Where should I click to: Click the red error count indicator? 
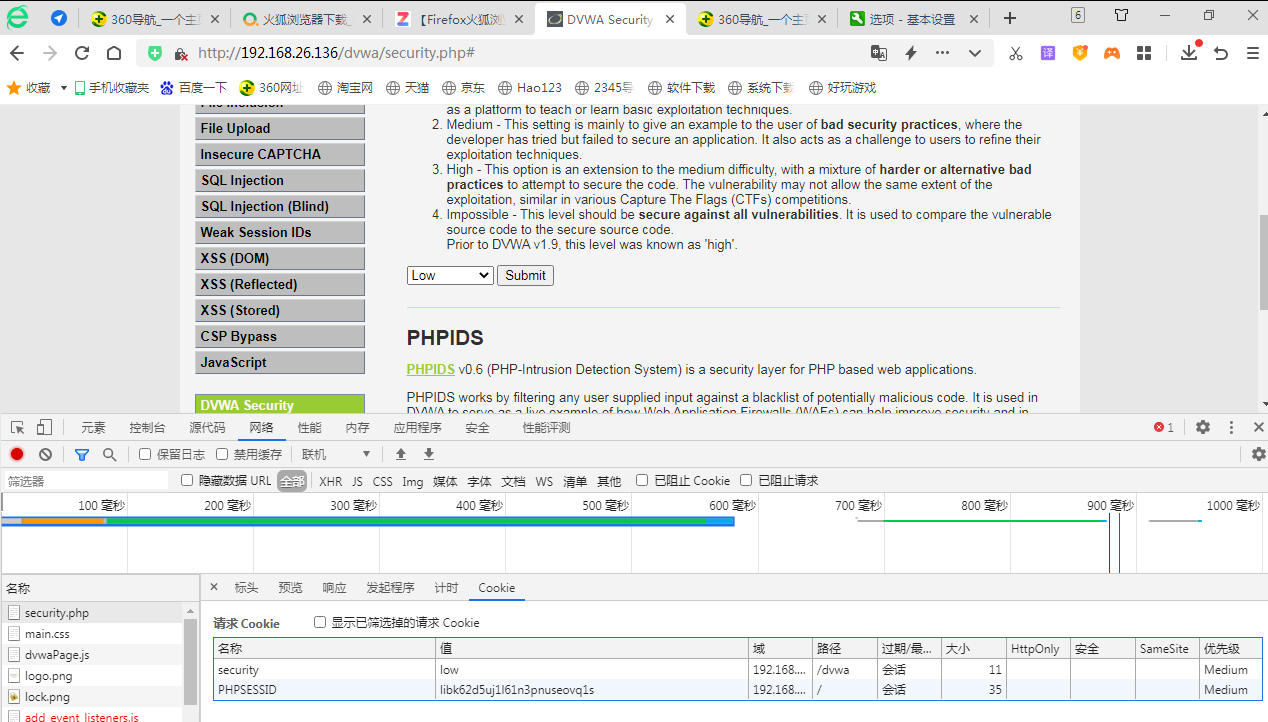pyautogui.click(x=1164, y=427)
